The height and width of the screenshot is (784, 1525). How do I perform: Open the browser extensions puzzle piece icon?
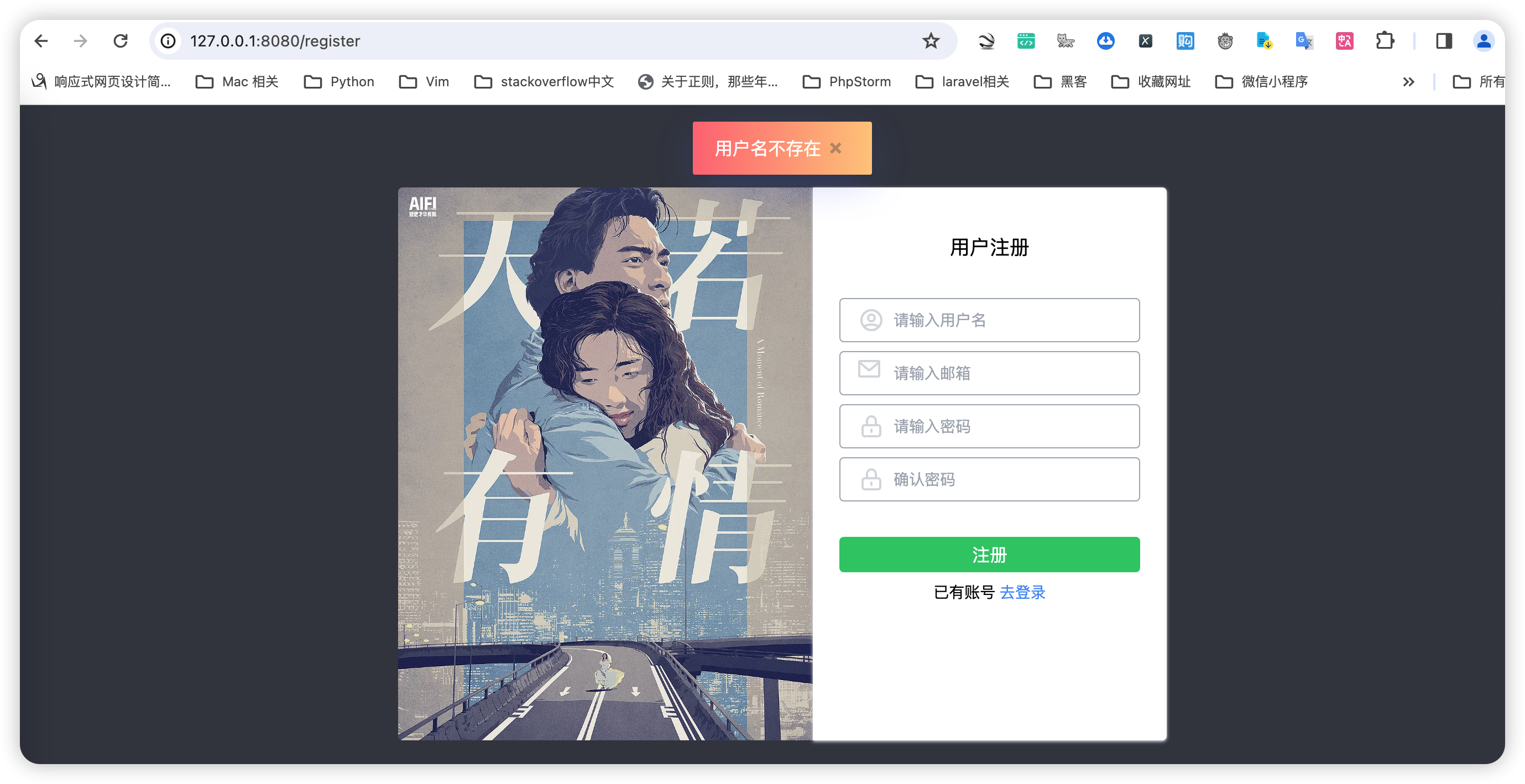[x=1385, y=40]
